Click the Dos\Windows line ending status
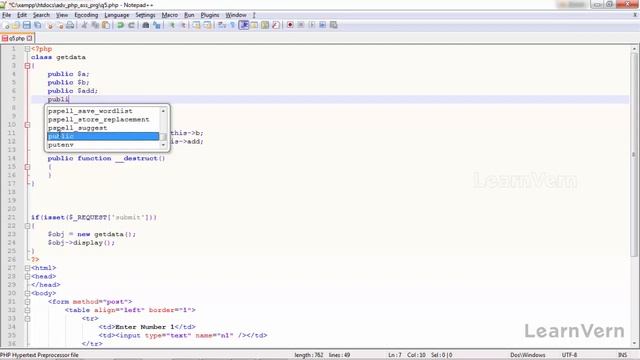 (527, 355)
